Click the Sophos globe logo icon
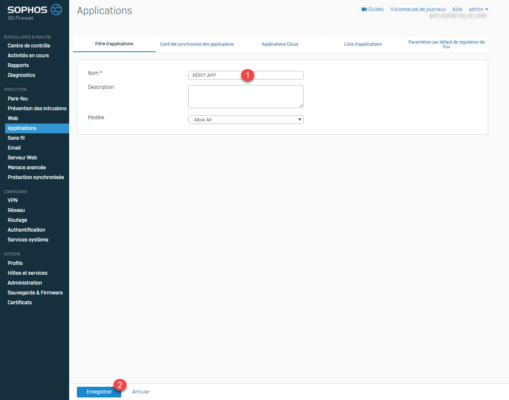The image size is (509, 400). point(56,10)
